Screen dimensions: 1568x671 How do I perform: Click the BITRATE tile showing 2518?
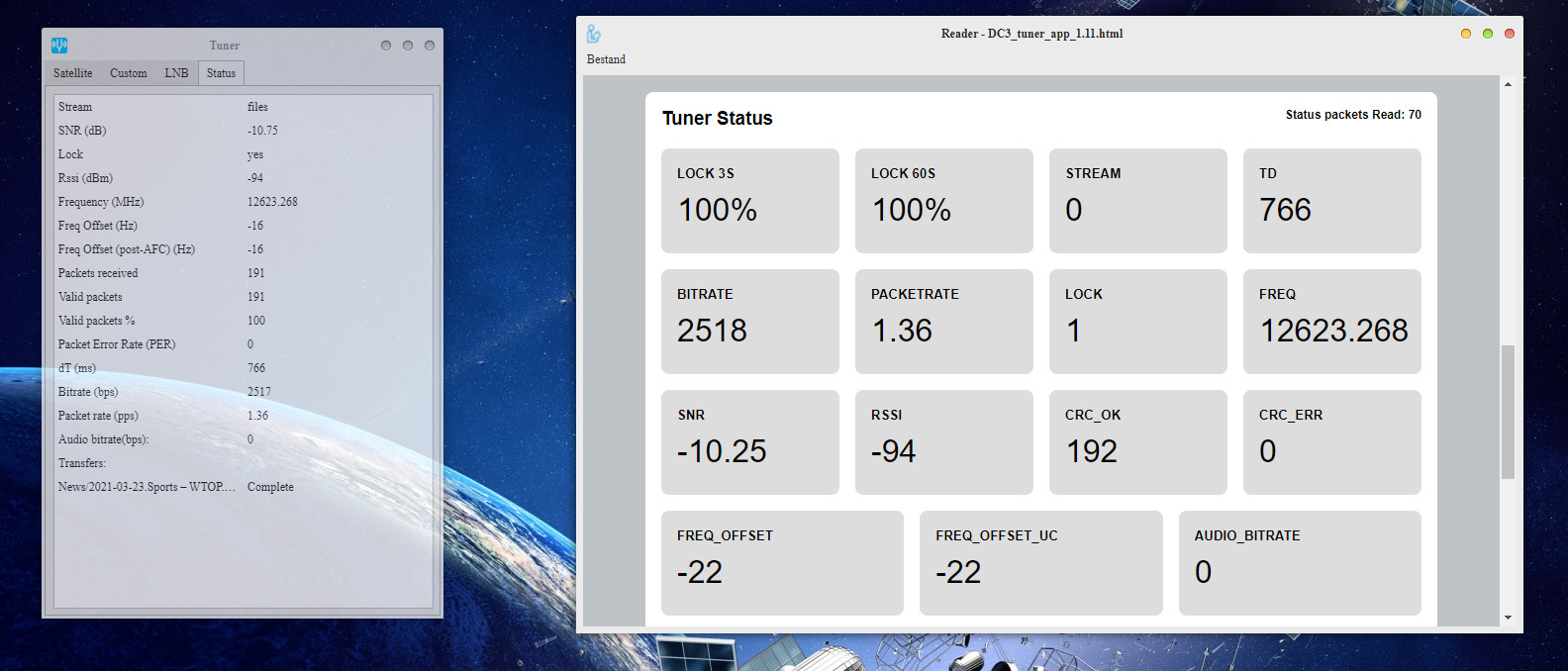[749, 321]
